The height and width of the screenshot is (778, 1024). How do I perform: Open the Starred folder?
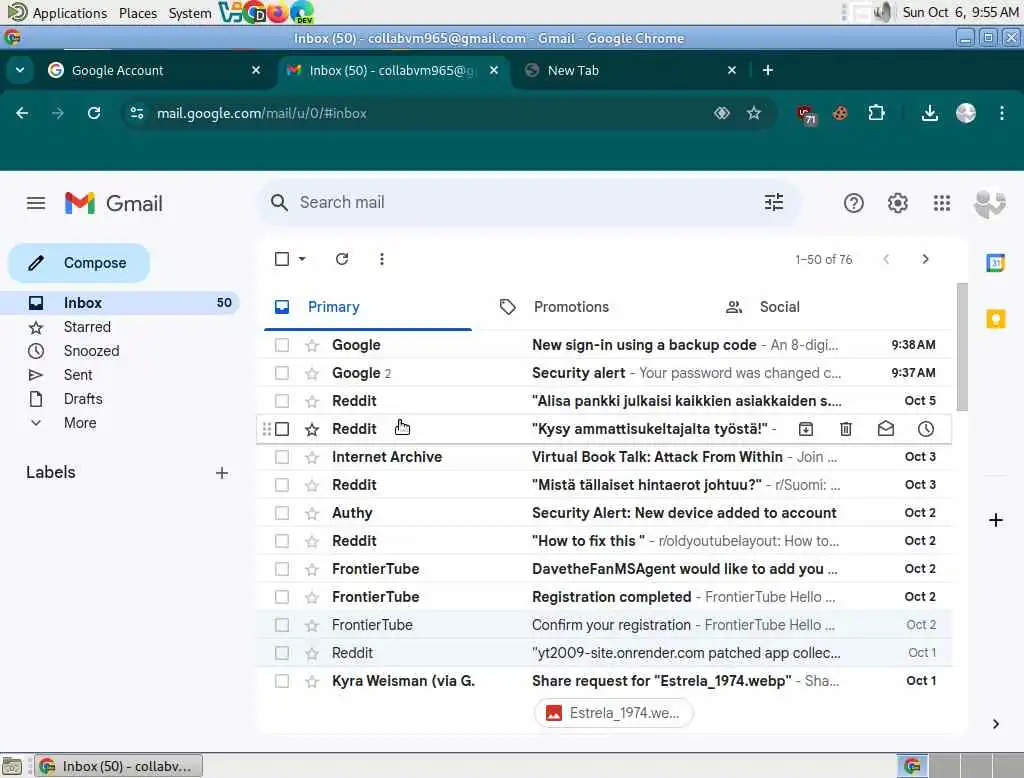point(87,327)
